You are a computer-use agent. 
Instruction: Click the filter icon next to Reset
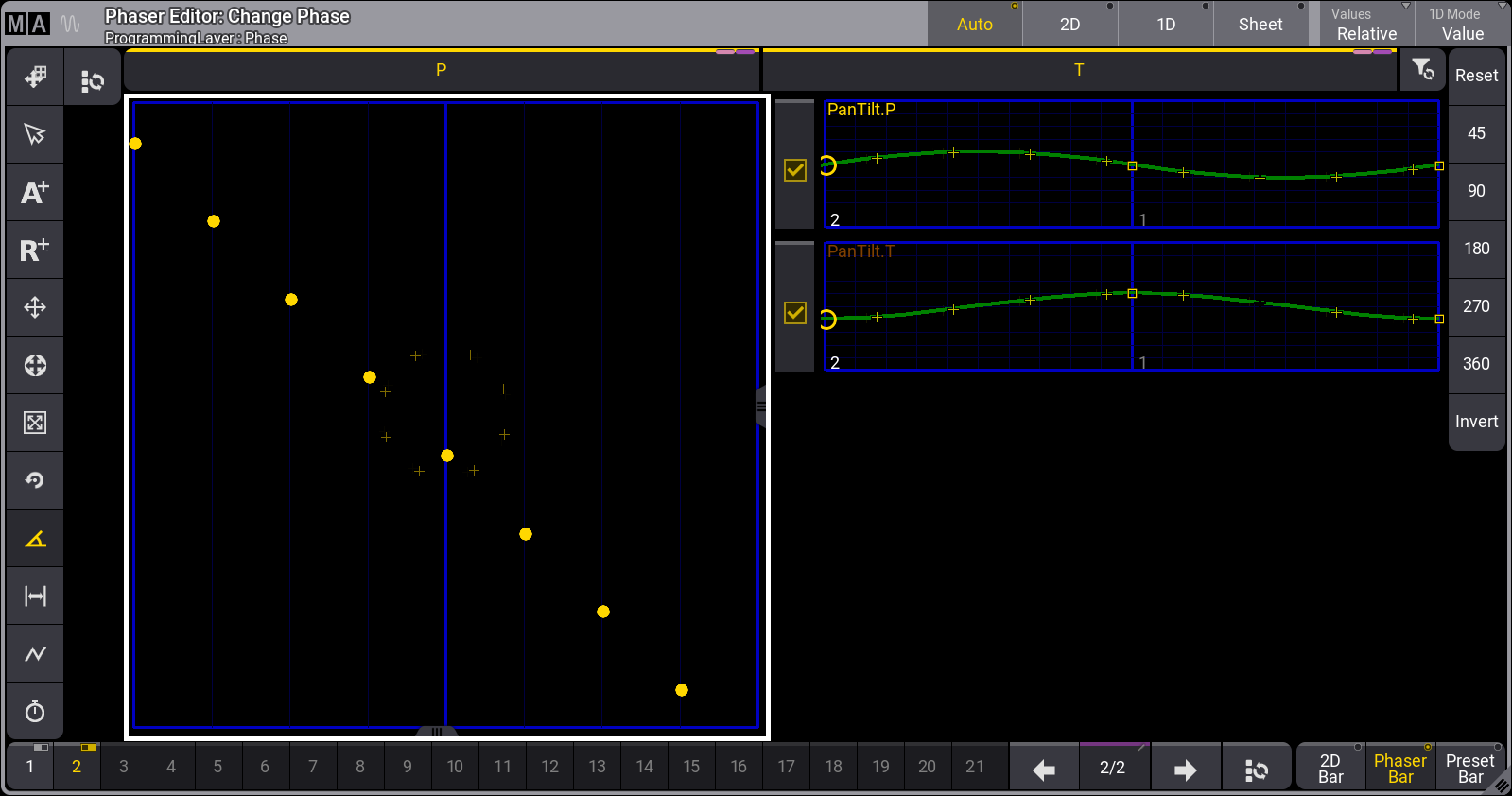[1422, 70]
